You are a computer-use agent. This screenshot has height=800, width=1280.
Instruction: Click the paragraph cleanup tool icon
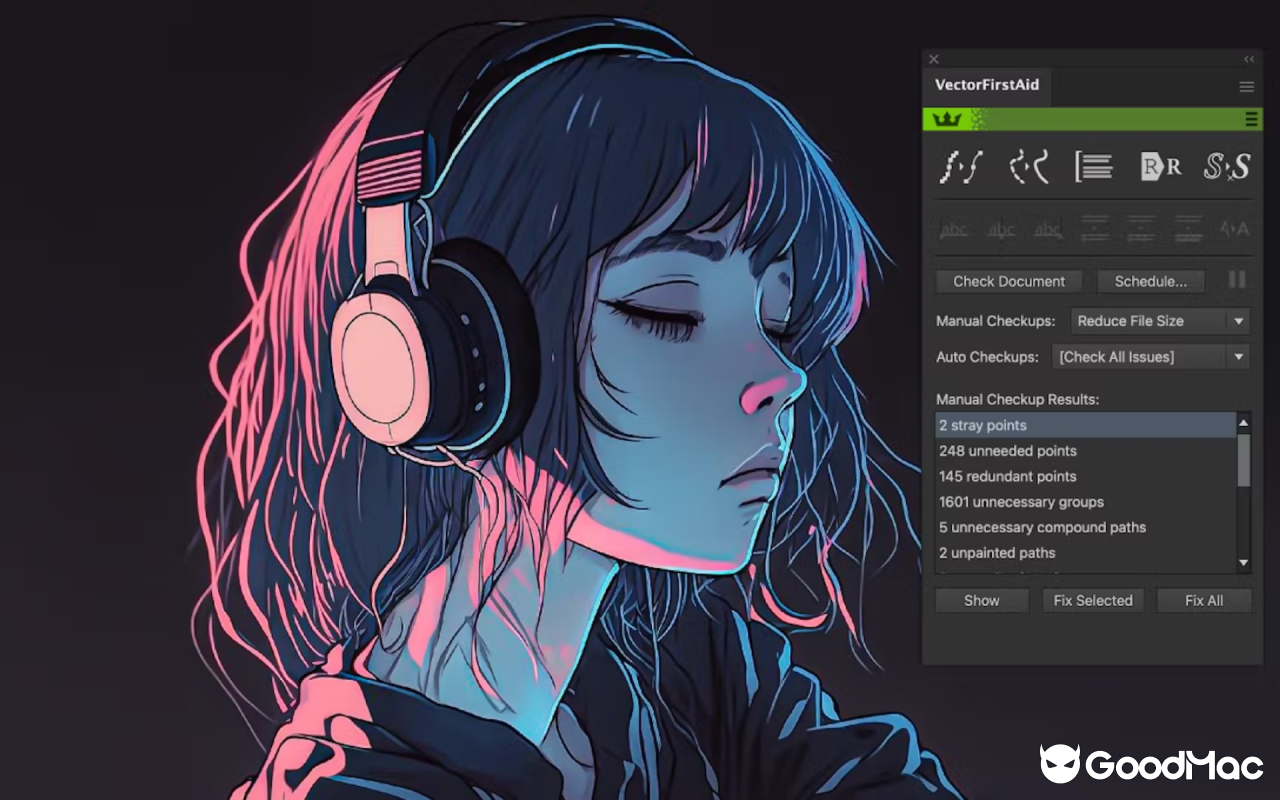click(1093, 167)
